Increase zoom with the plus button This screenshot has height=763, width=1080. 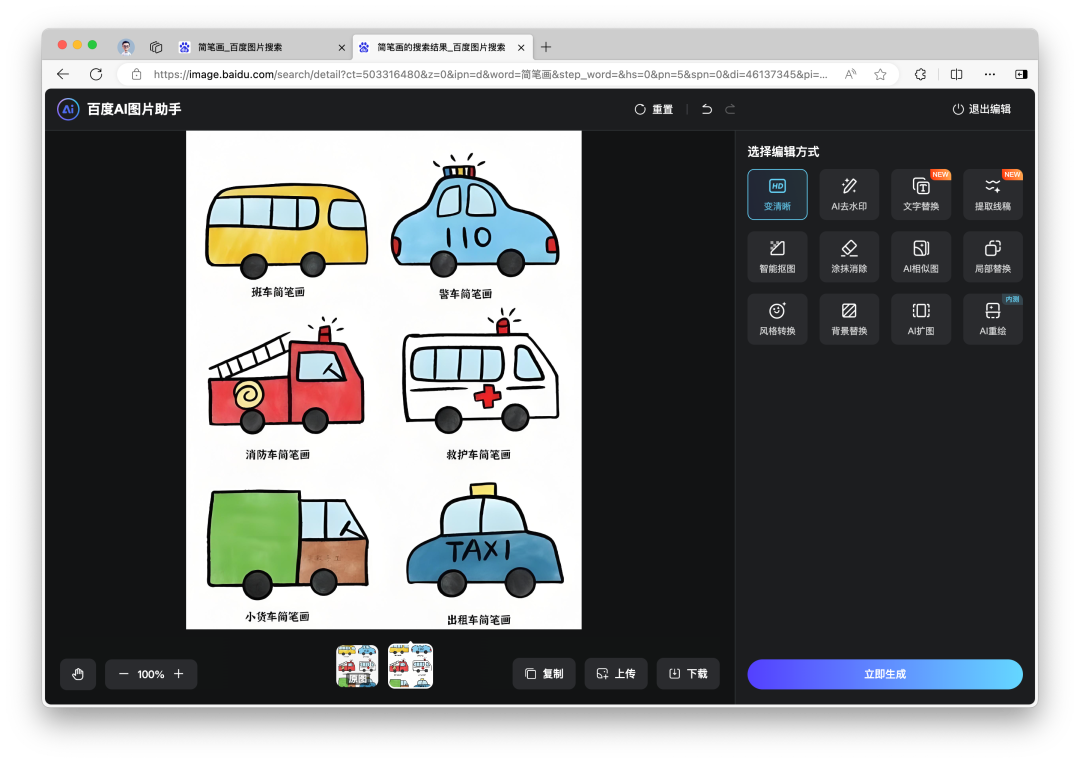(179, 674)
